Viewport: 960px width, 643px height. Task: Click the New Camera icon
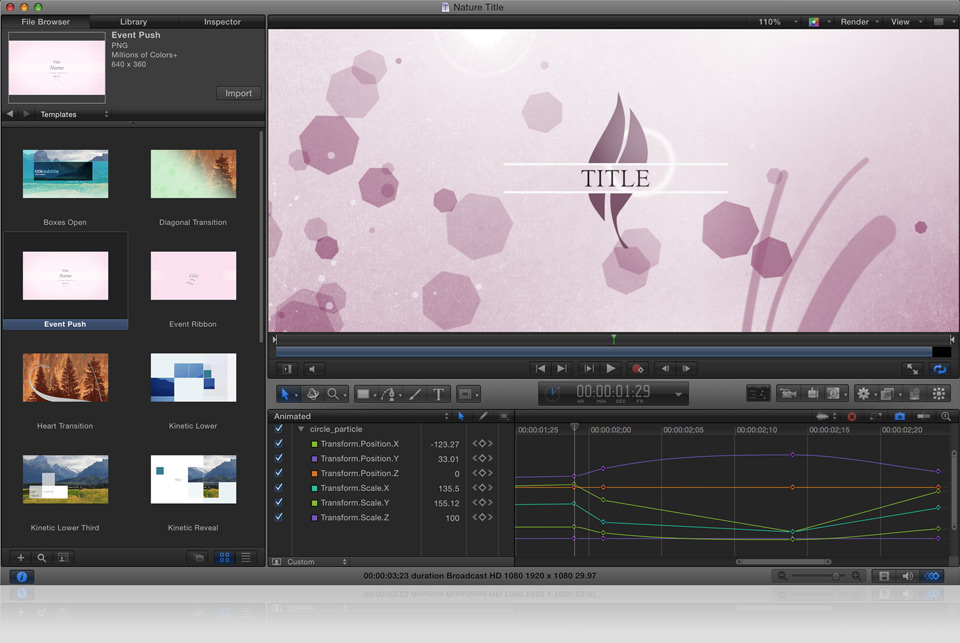pyautogui.click(x=787, y=394)
